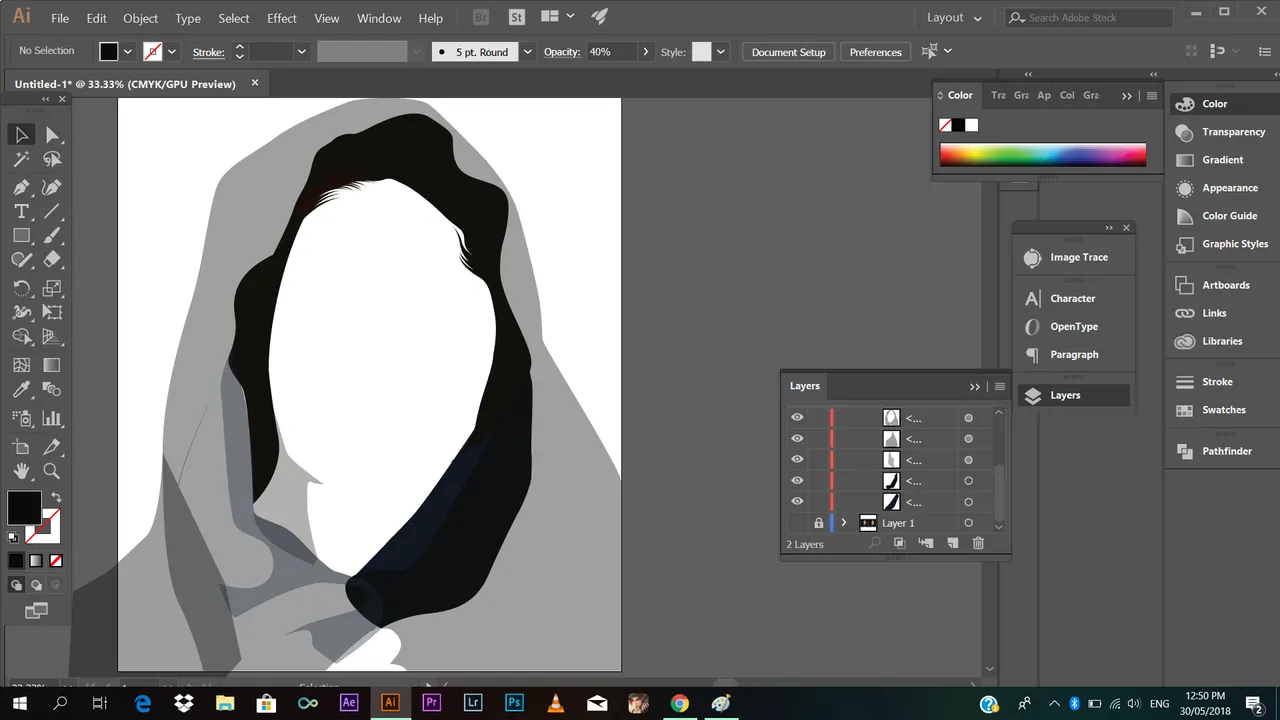Open Adobe Bridge from the Br icon
1280x720 pixels.
481,17
